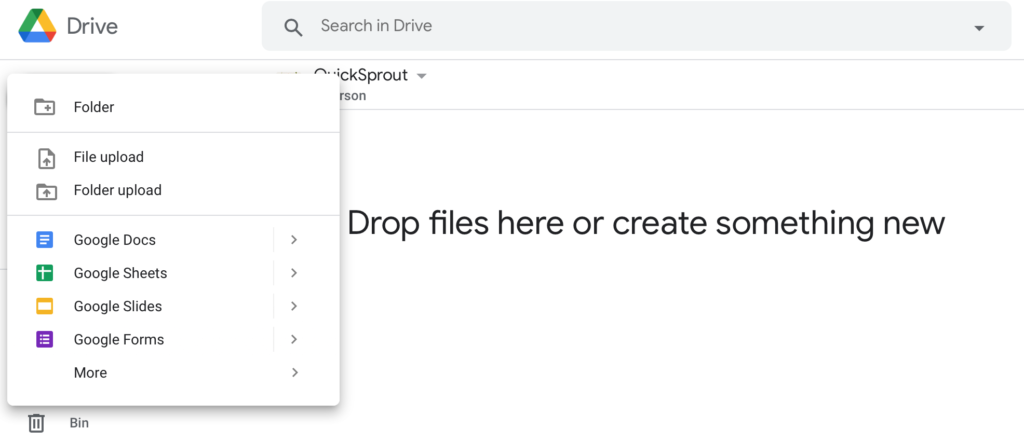Click the Drive title text

click(92, 26)
